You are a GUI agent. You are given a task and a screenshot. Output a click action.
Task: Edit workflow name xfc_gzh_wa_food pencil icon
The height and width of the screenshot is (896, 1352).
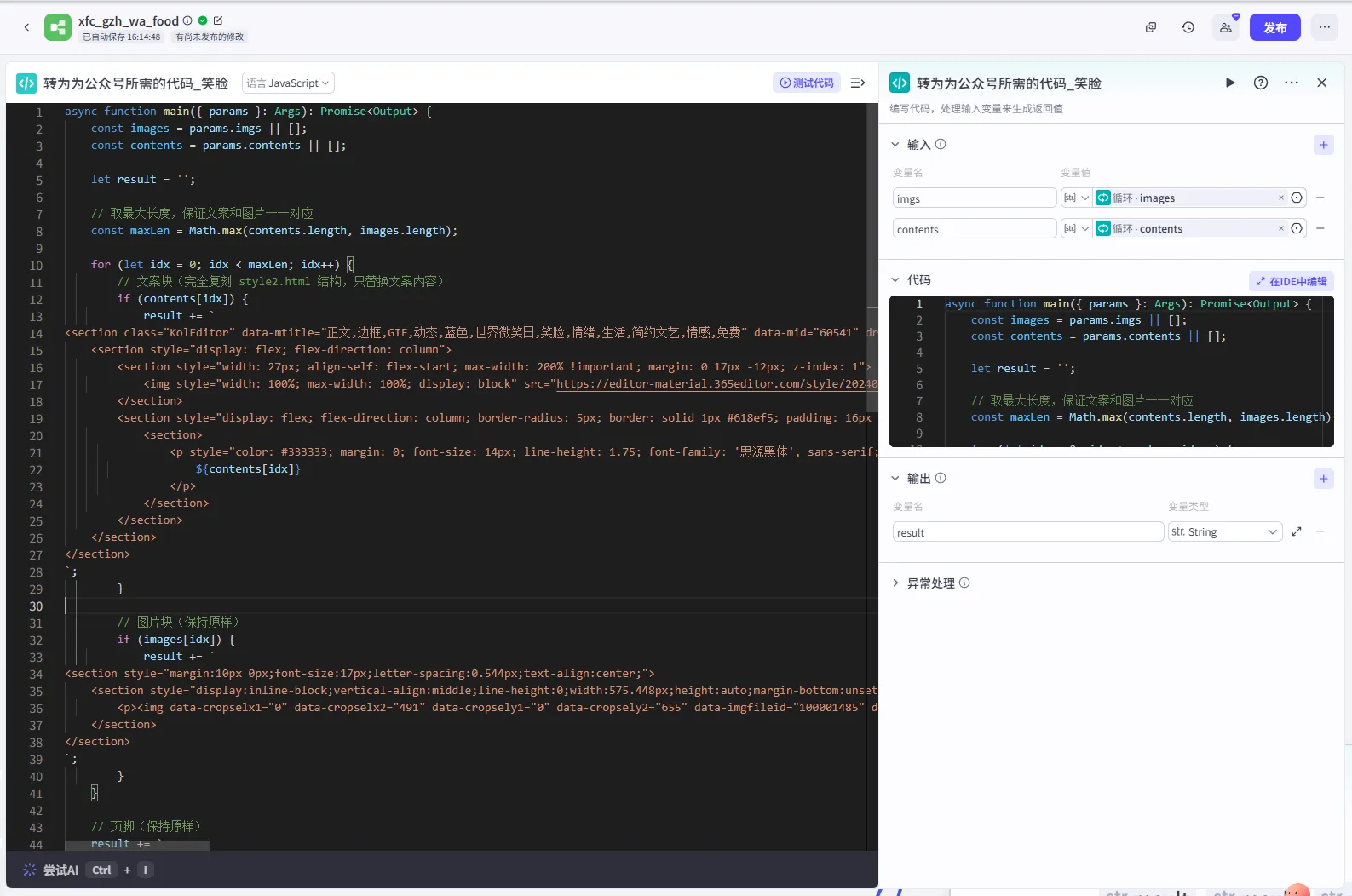pyautogui.click(x=218, y=20)
